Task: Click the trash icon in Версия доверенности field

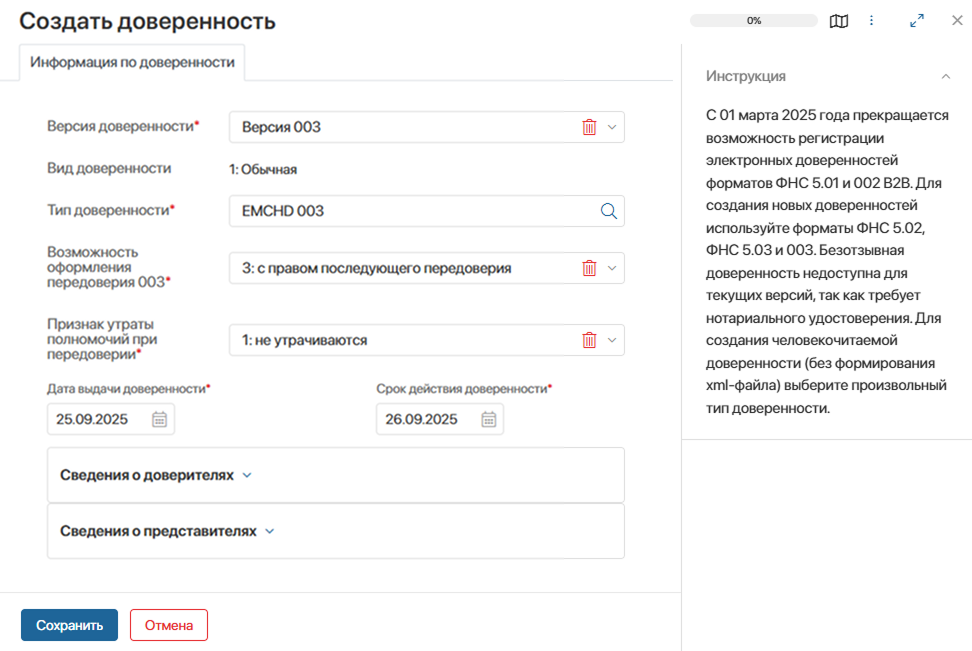Action: tap(589, 127)
